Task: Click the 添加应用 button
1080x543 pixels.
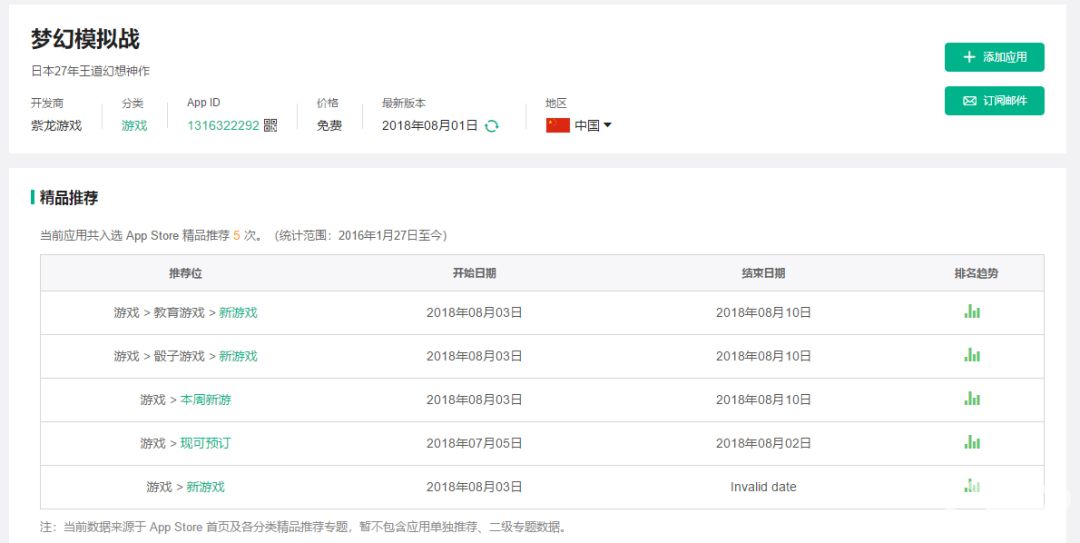Action: pyautogui.click(x=994, y=57)
